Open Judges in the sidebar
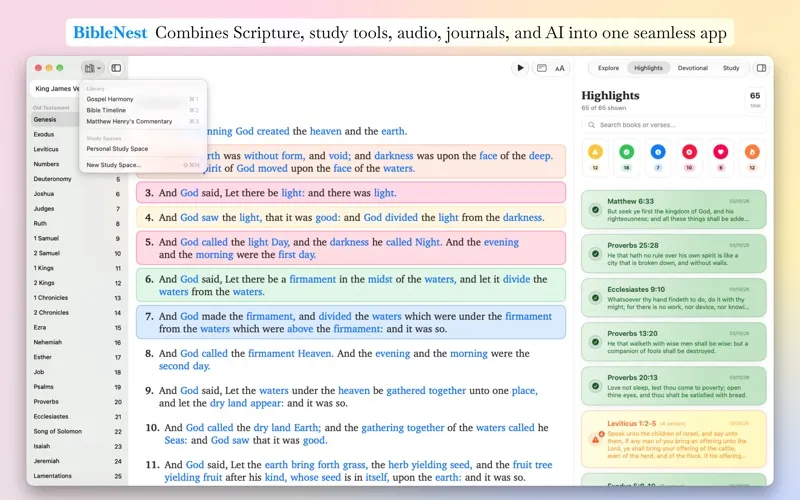The height and width of the screenshot is (500, 800). click(77, 209)
